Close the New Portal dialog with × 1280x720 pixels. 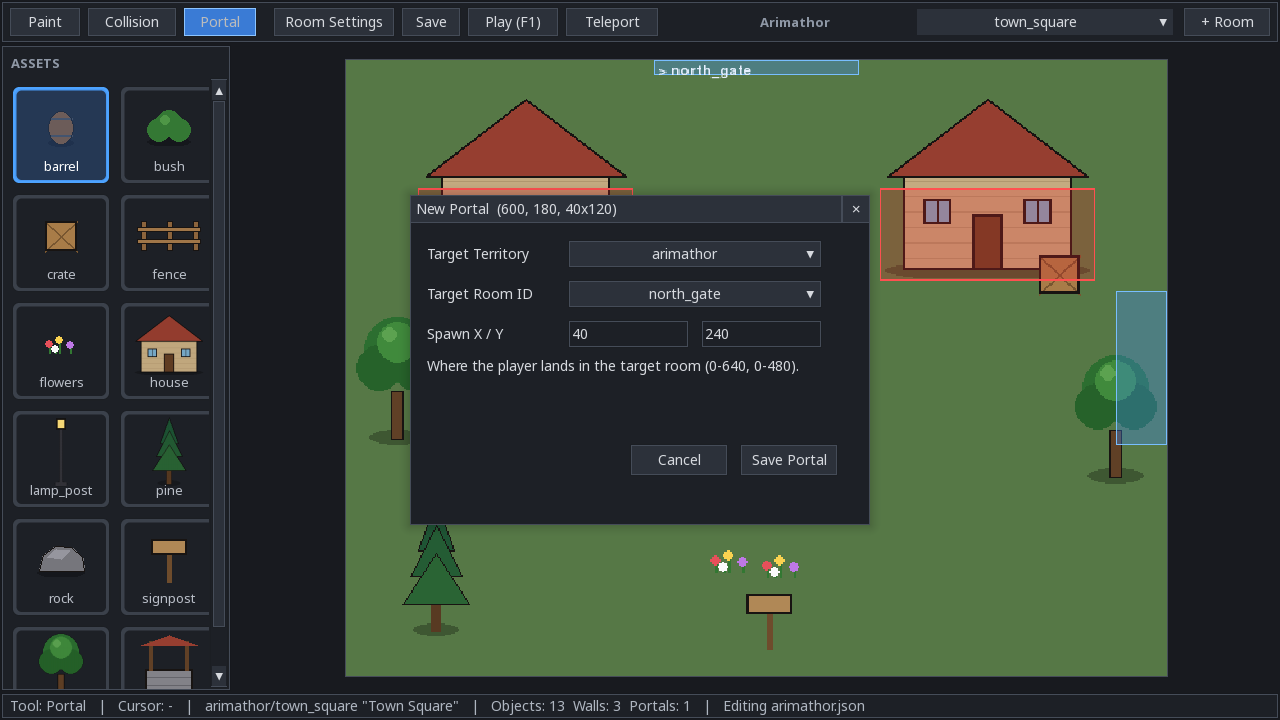point(856,209)
